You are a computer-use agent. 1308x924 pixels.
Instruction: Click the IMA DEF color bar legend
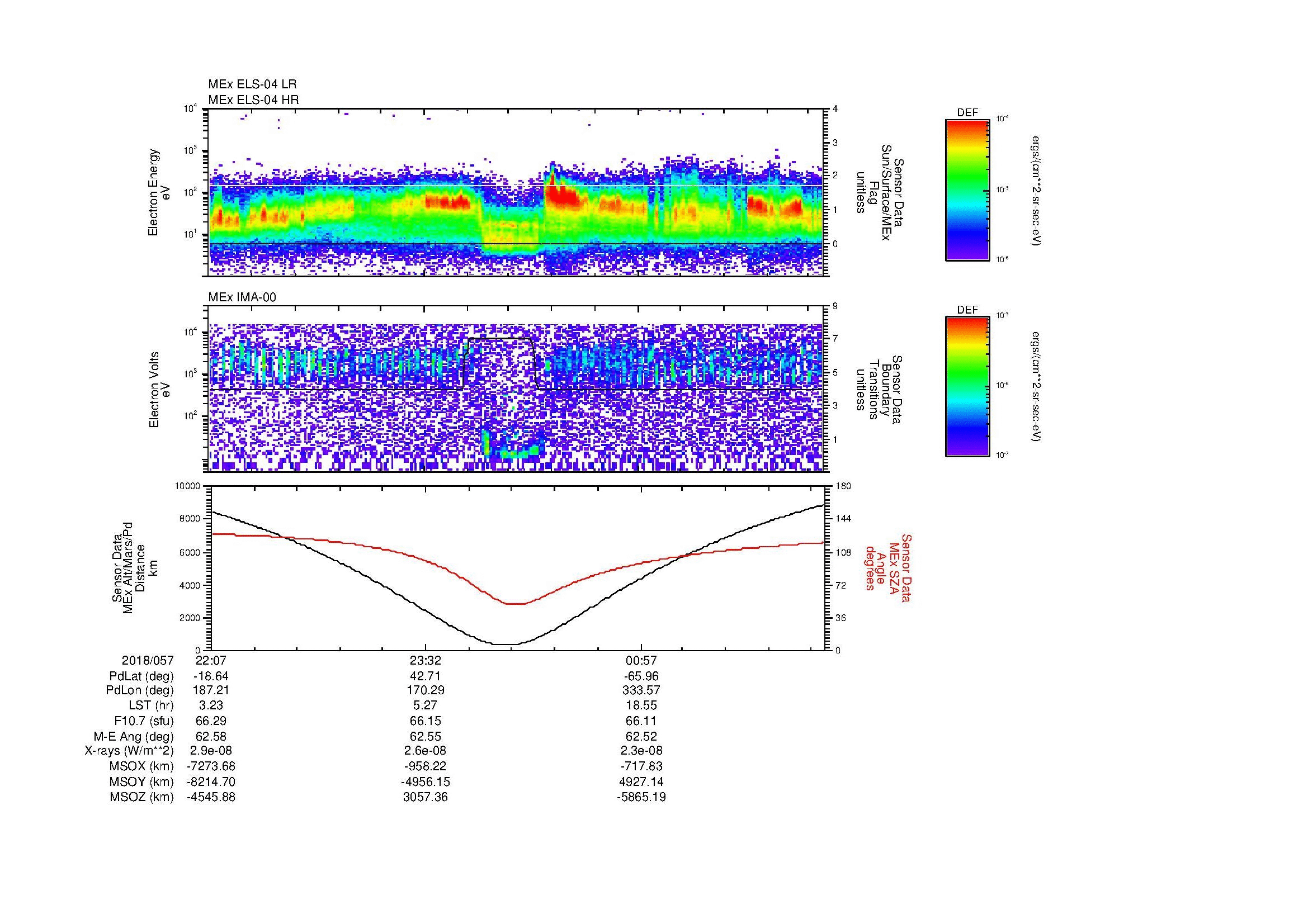coord(967,387)
